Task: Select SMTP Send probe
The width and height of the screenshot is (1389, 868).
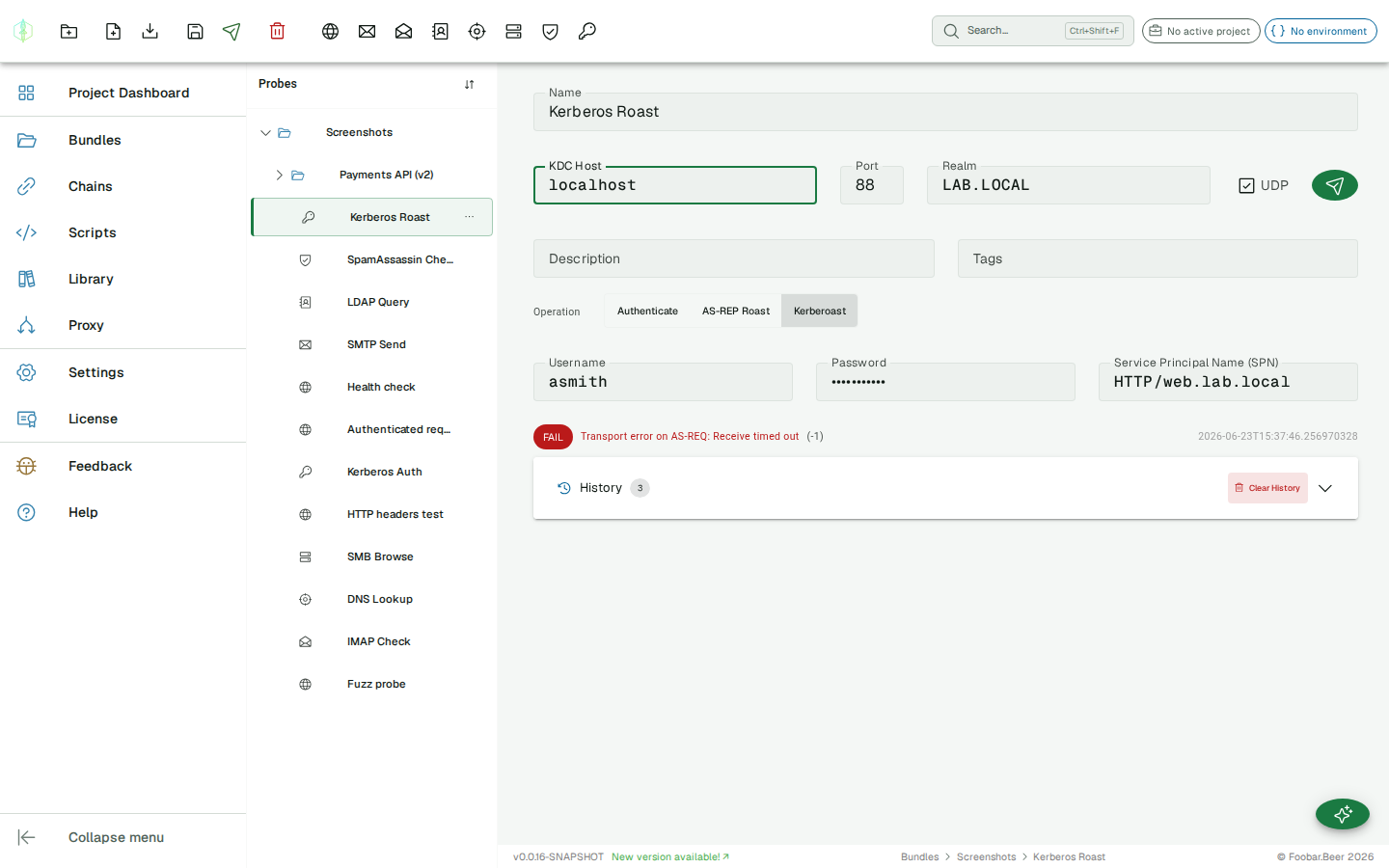Action: (372, 344)
